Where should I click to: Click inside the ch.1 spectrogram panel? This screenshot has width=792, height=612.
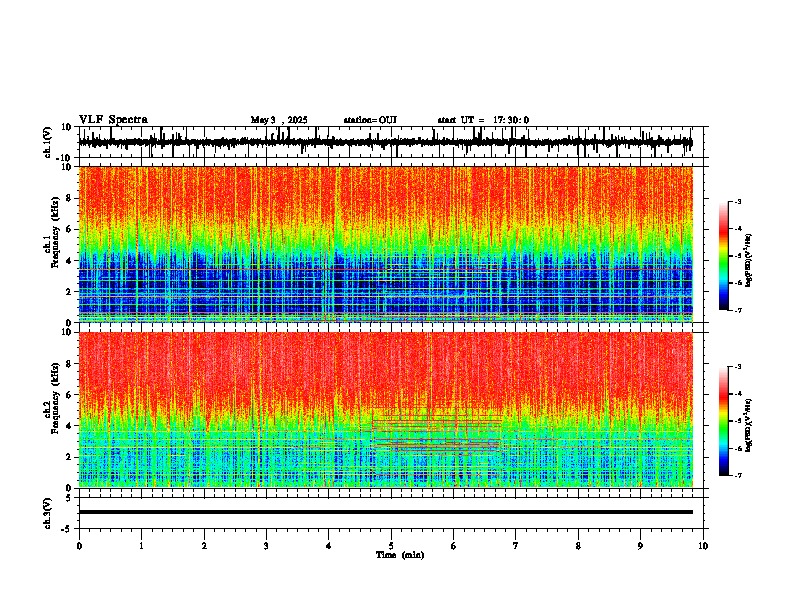pos(386,244)
